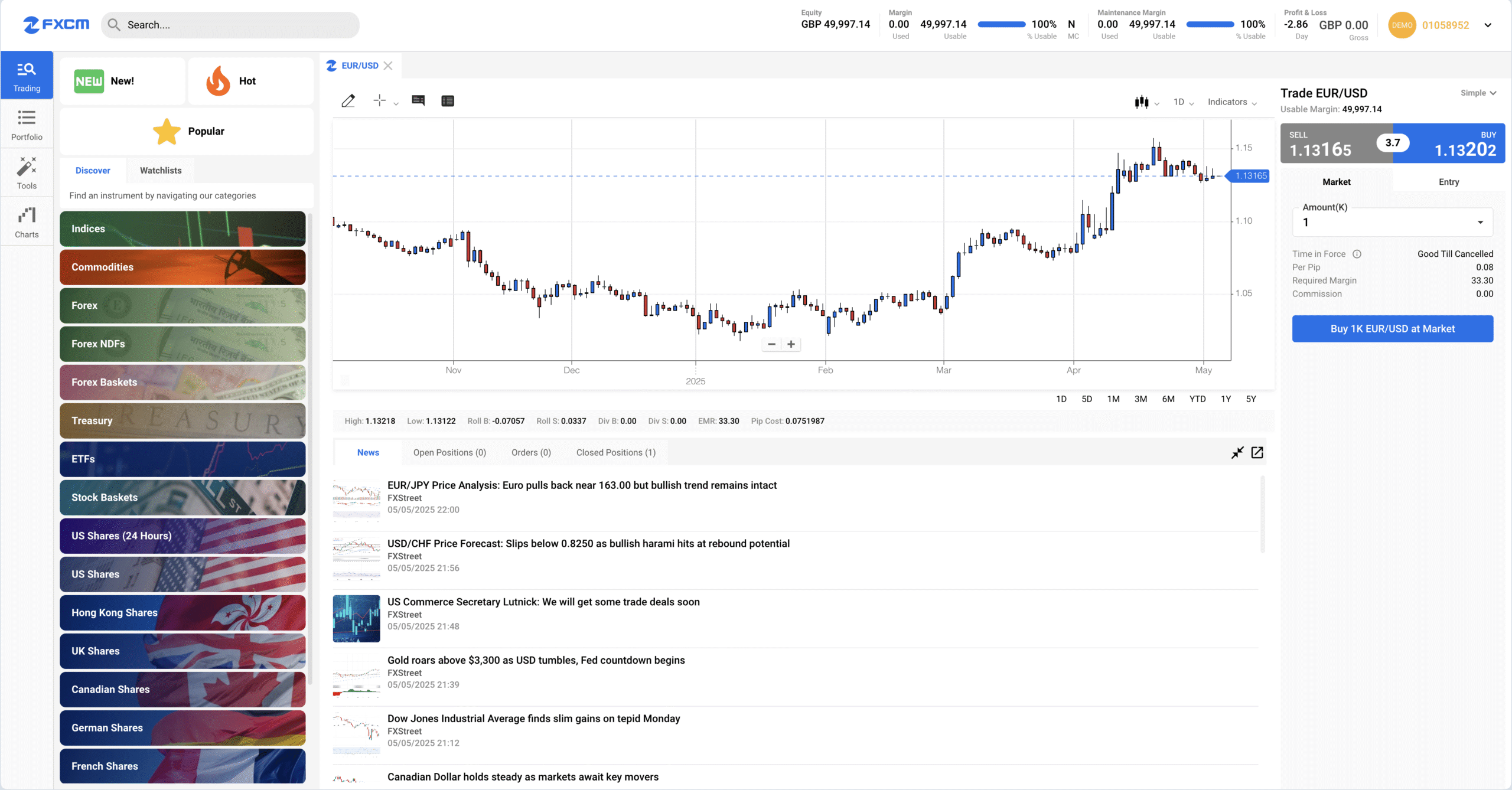Zoom in chart with plus button
This screenshot has height=790, width=1512.
(x=791, y=344)
